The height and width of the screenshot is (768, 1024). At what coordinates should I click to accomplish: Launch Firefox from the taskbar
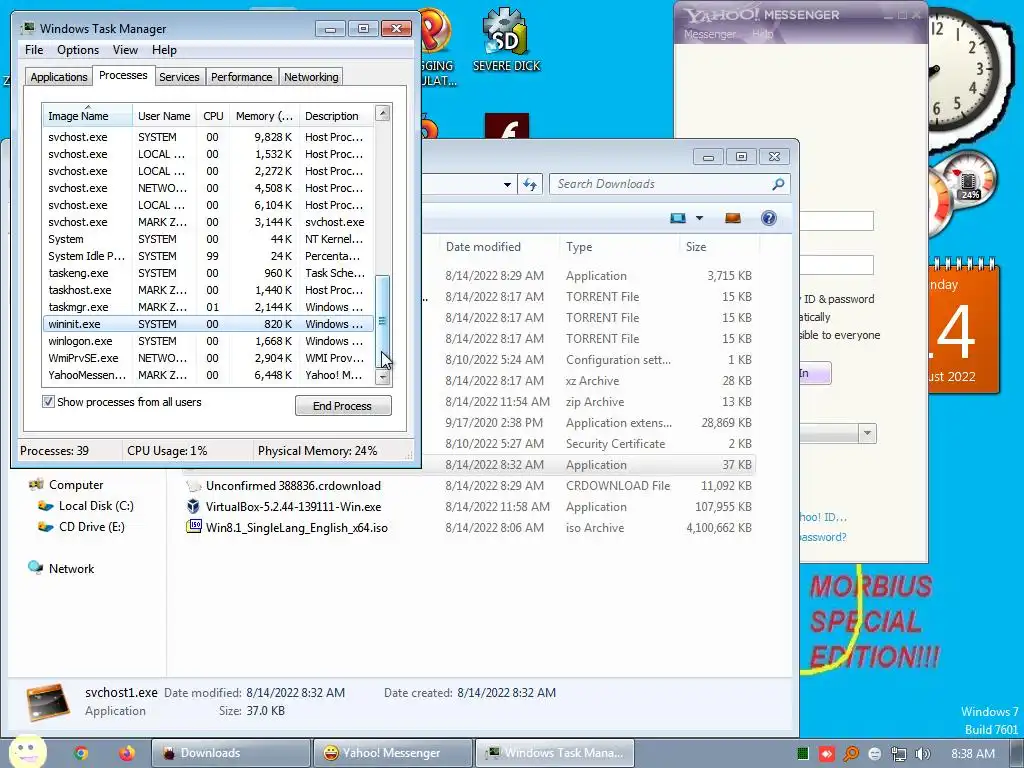[x=127, y=753]
